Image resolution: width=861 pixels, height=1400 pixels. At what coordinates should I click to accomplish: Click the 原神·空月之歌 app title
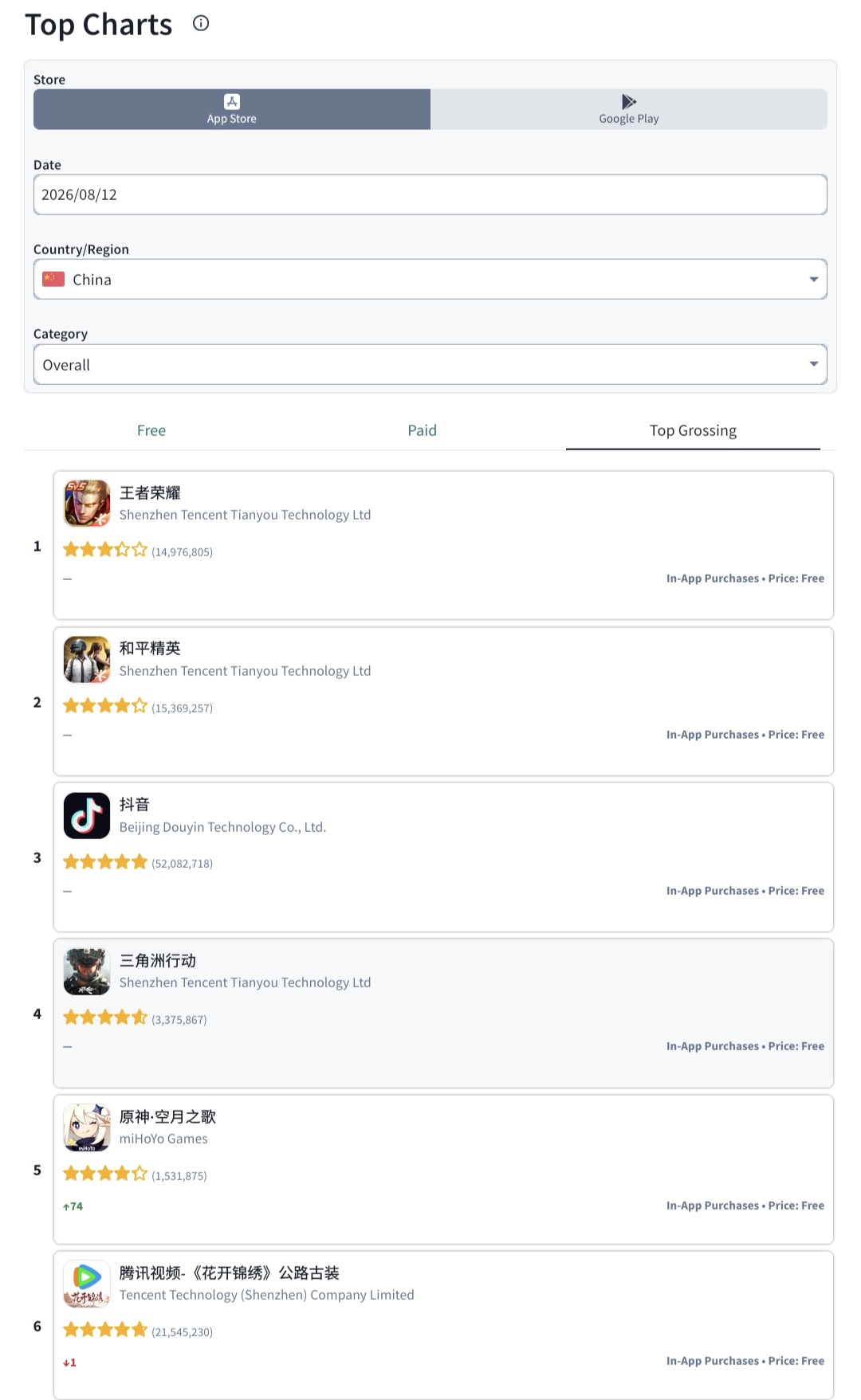tap(167, 1116)
